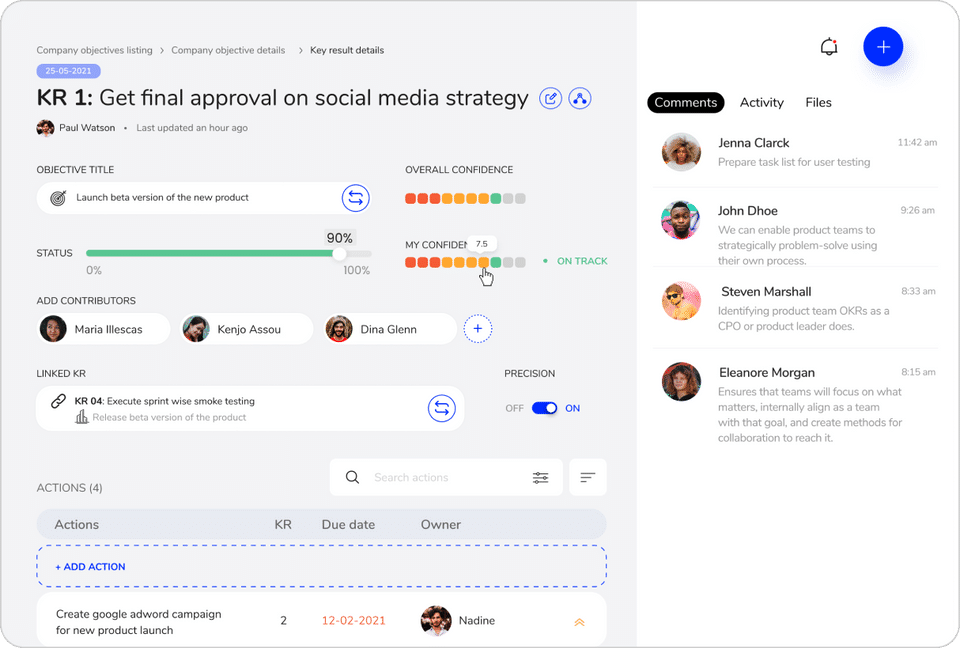Click Key result details breadcrumb
Image resolution: width=960 pixels, height=648 pixels.
point(347,50)
